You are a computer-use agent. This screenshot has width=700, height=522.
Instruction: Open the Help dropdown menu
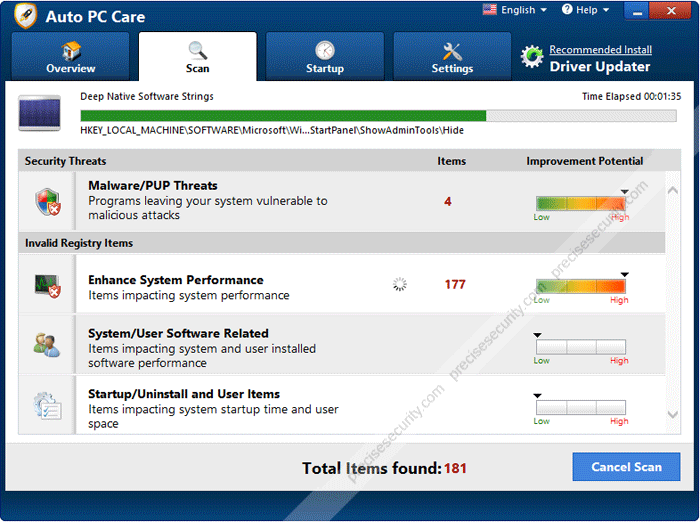585,9
